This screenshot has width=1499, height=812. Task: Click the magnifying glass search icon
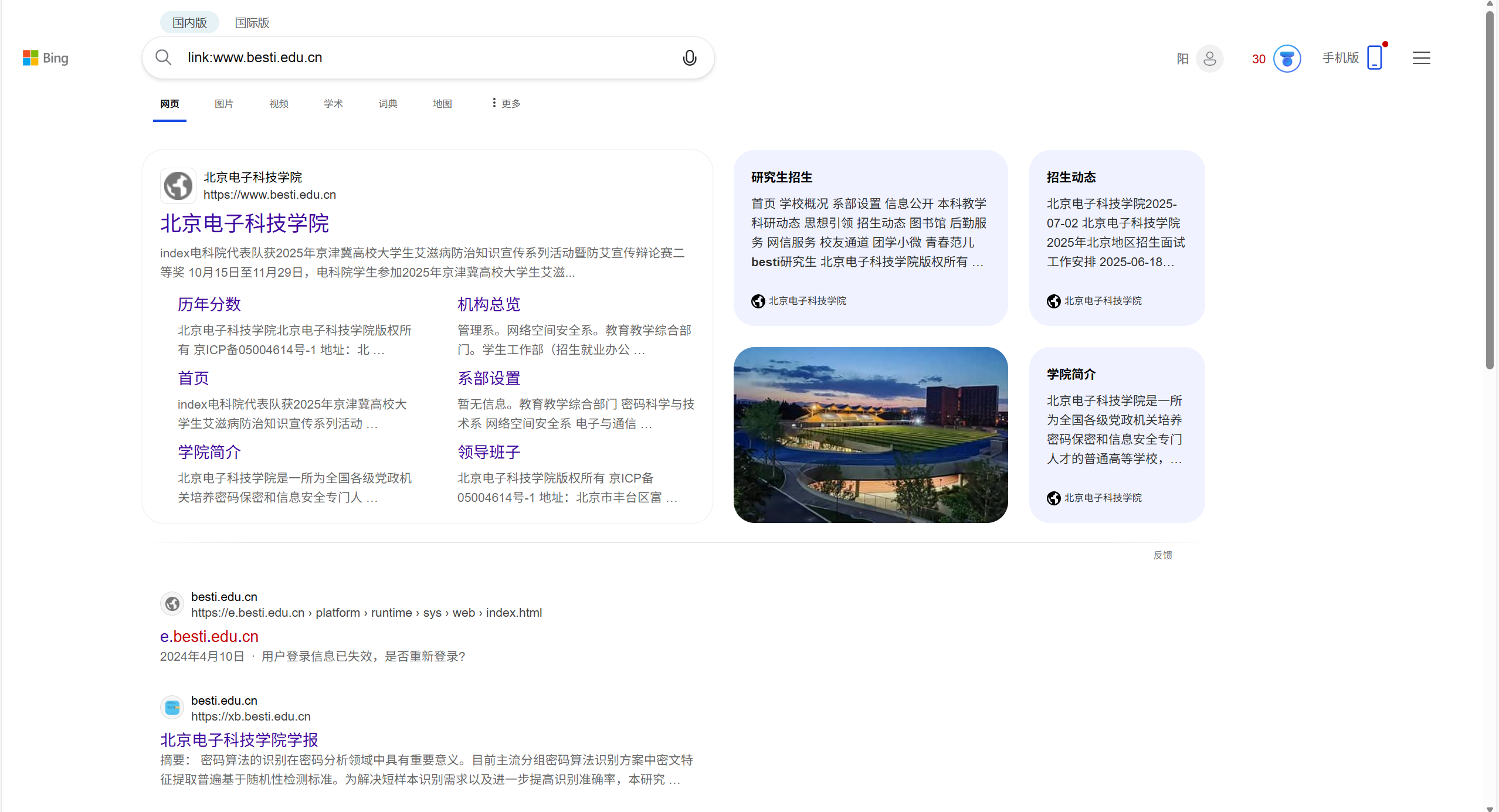pos(163,57)
